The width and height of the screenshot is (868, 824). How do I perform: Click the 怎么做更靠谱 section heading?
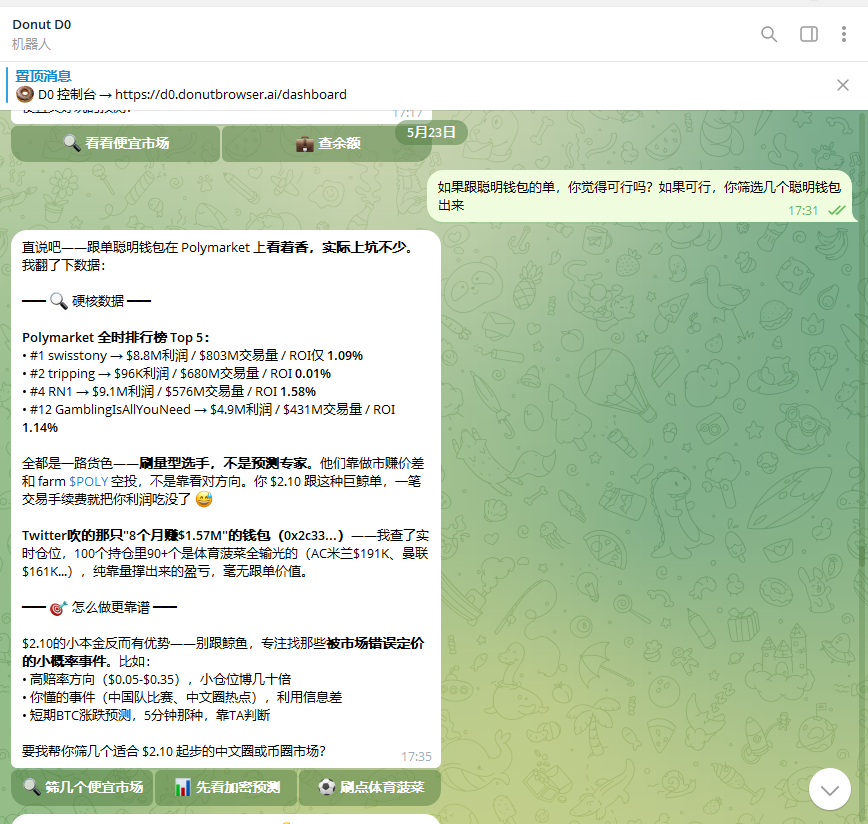click(x=100, y=608)
